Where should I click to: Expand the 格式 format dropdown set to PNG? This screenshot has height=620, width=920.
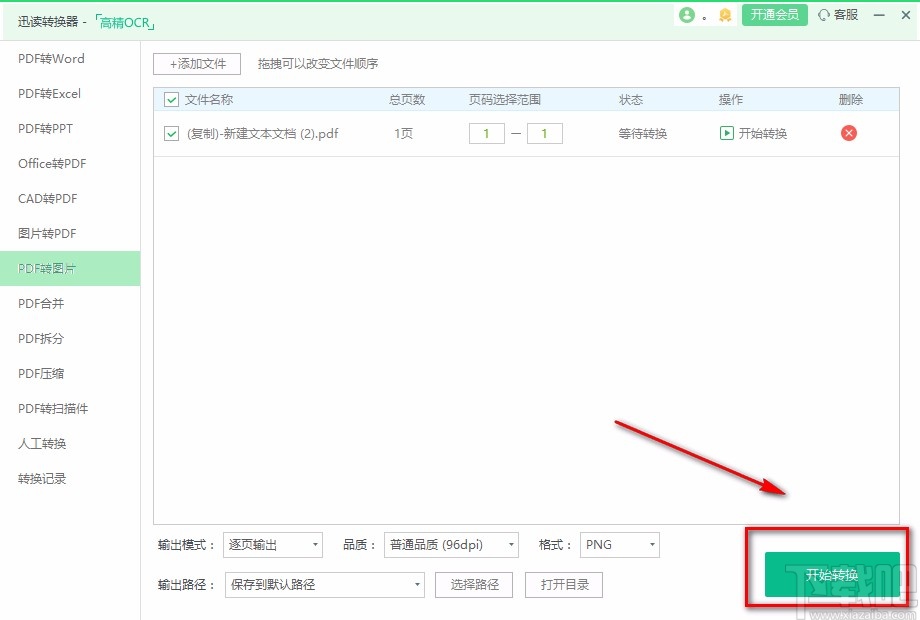pos(619,545)
